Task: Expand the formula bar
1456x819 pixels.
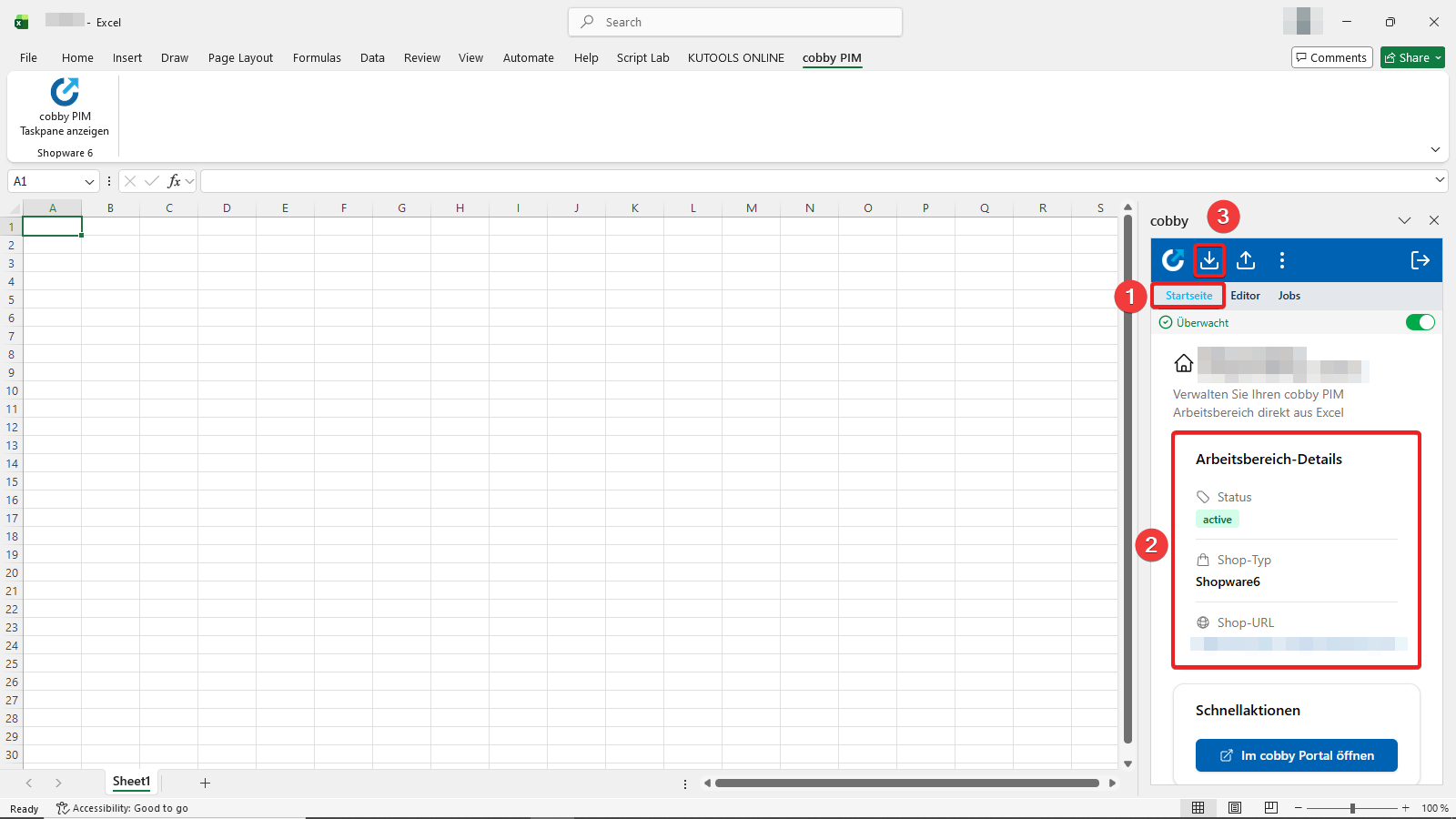Action: point(1439,180)
